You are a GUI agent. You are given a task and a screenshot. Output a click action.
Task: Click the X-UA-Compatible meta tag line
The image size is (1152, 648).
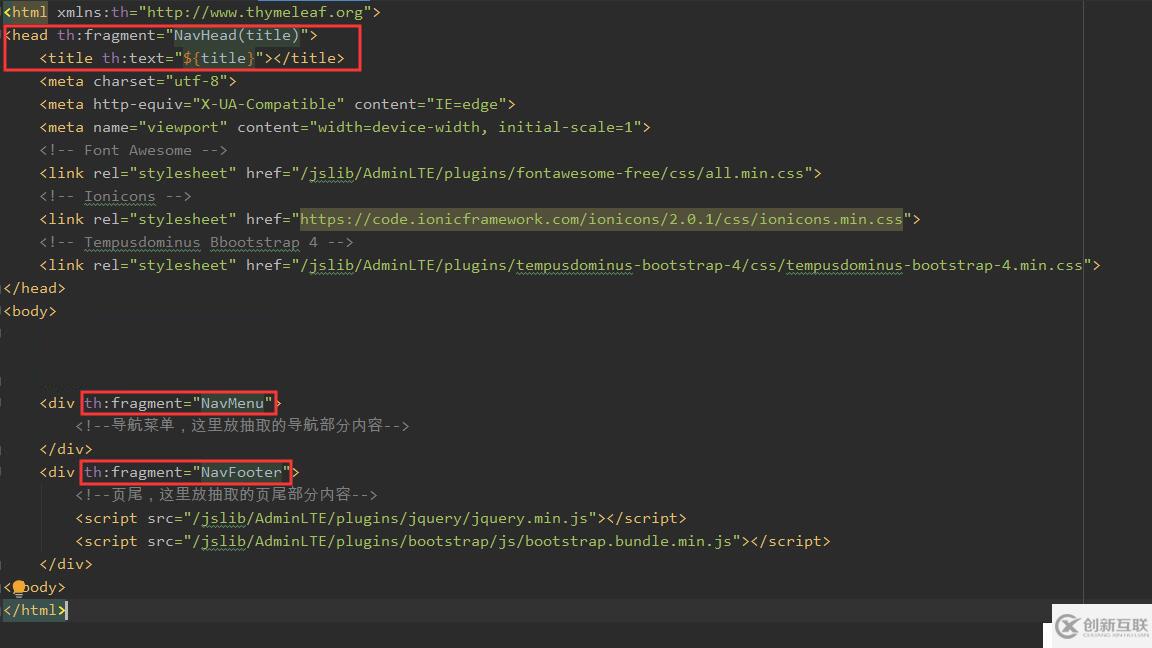[x=278, y=104]
